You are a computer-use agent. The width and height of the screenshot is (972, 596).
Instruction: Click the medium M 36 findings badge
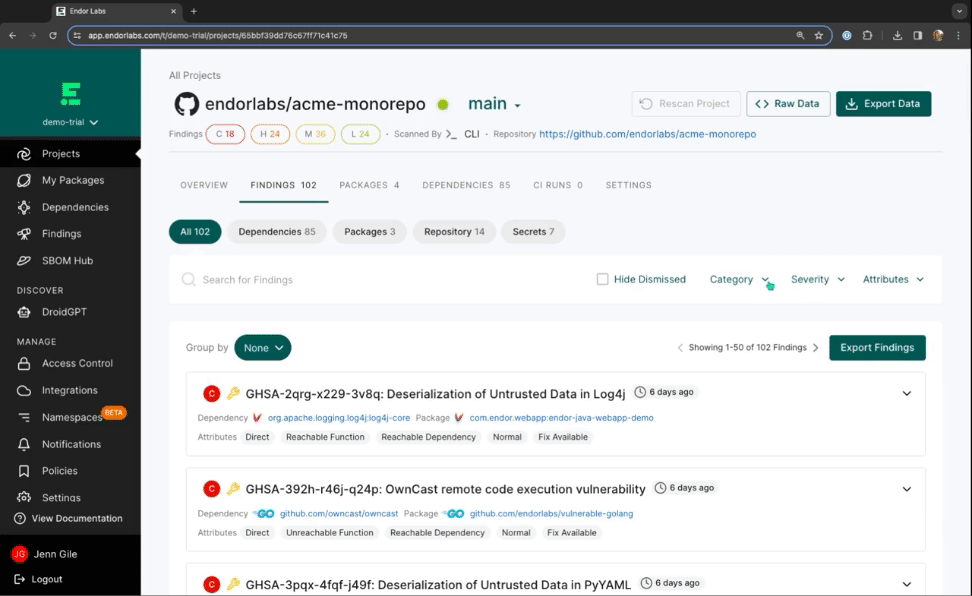[315, 134]
